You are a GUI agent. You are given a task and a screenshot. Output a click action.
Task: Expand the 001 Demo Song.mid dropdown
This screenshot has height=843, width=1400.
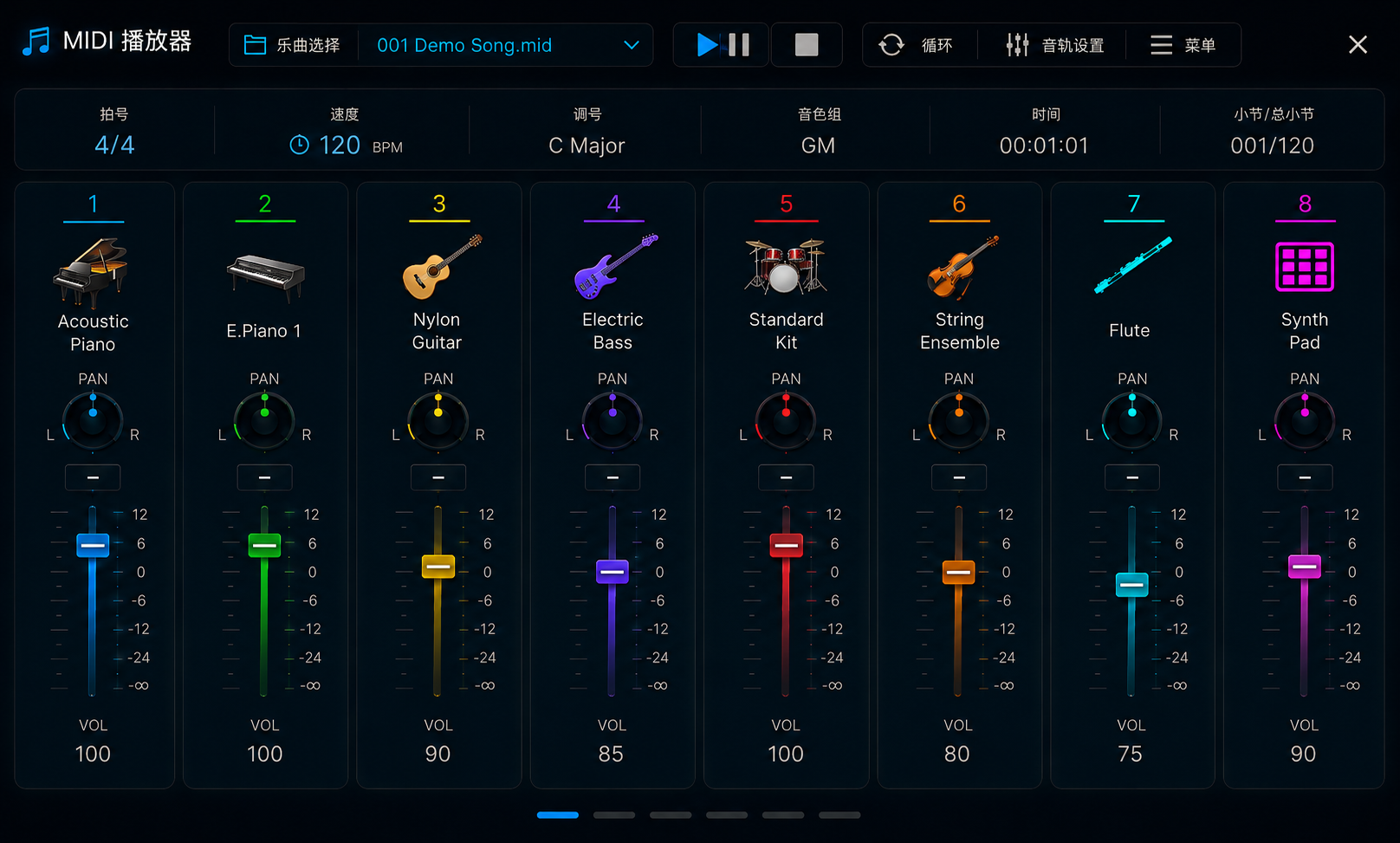coord(632,45)
